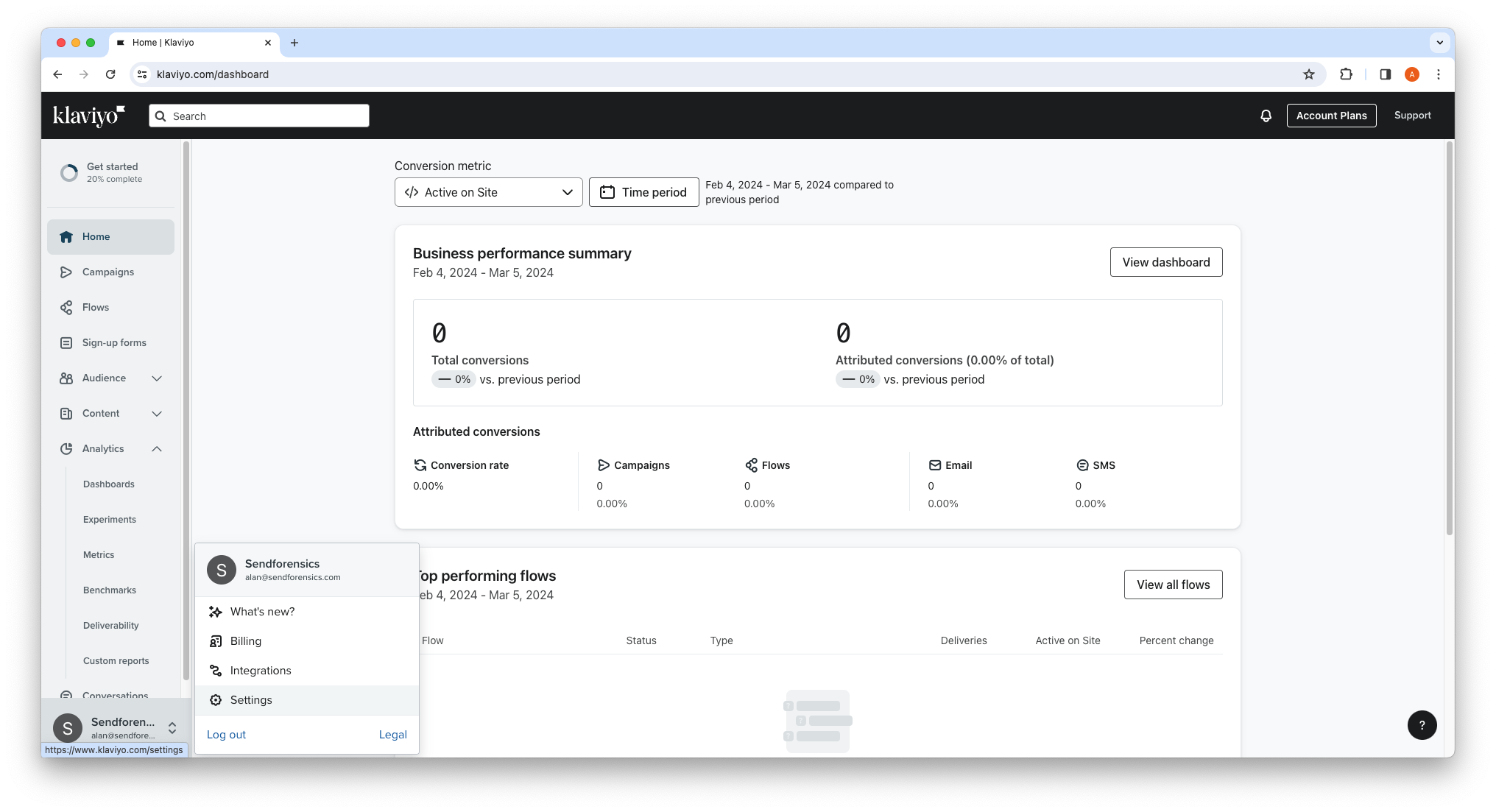Click the Integrations icon in account menu

[x=216, y=671]
